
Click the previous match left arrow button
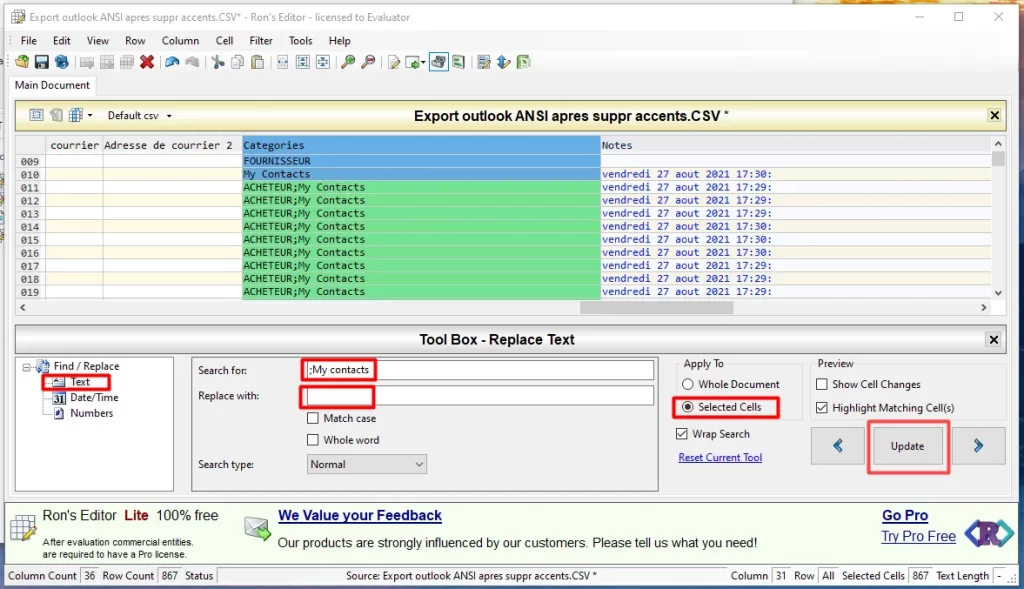(x=838, y=446)
